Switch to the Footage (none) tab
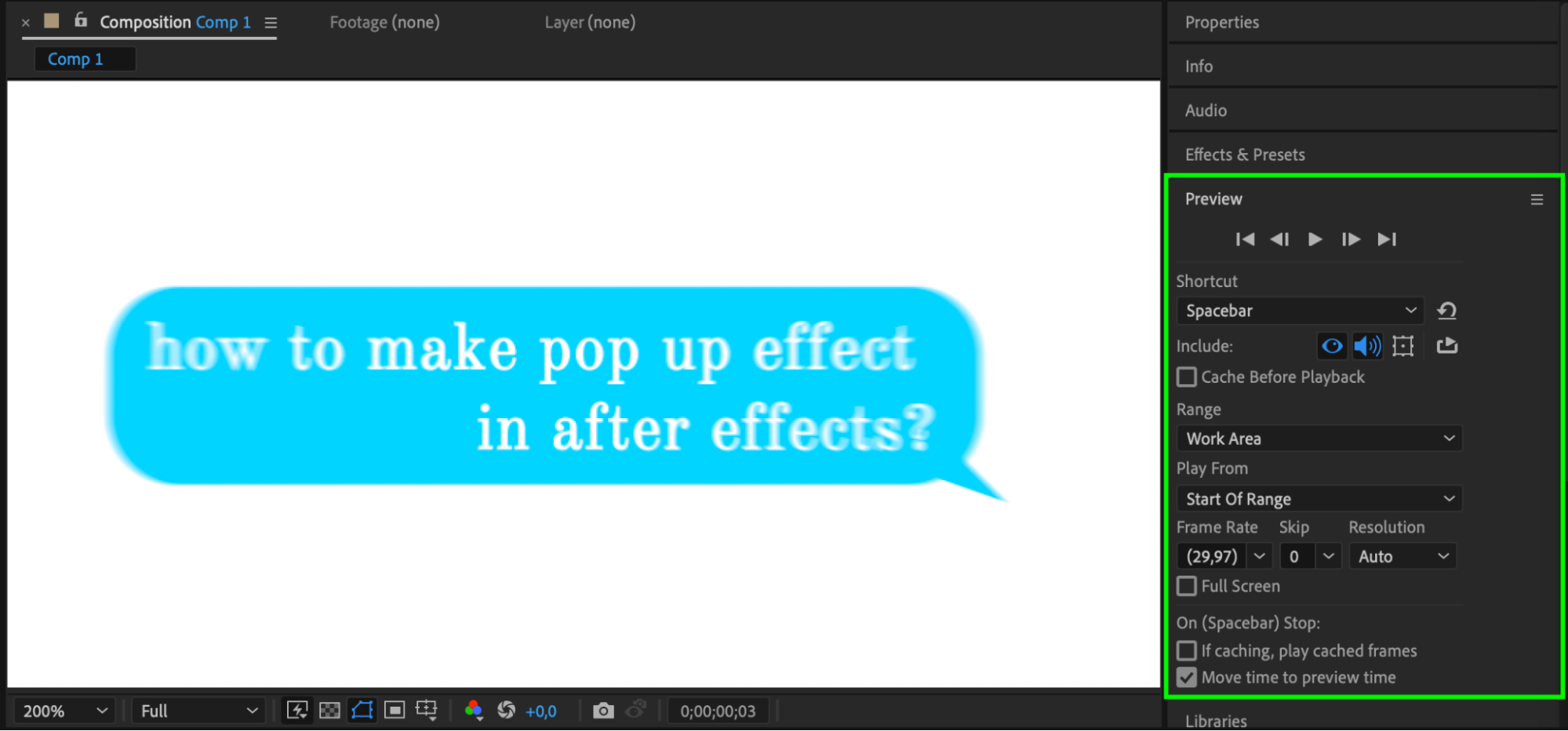1568x731 pixels. point(384,23)
